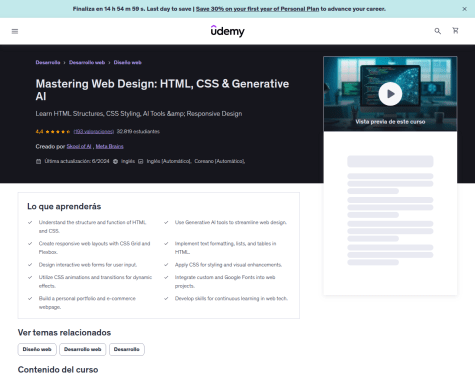
Task: Click 'Build a personal portfolio' learning item
Action: [87, 303]
